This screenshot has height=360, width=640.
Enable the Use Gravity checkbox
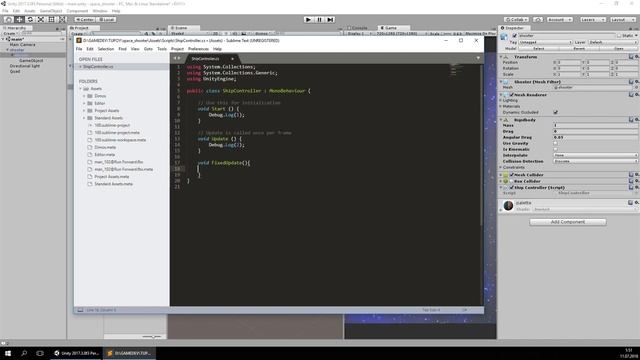[556, 143]
